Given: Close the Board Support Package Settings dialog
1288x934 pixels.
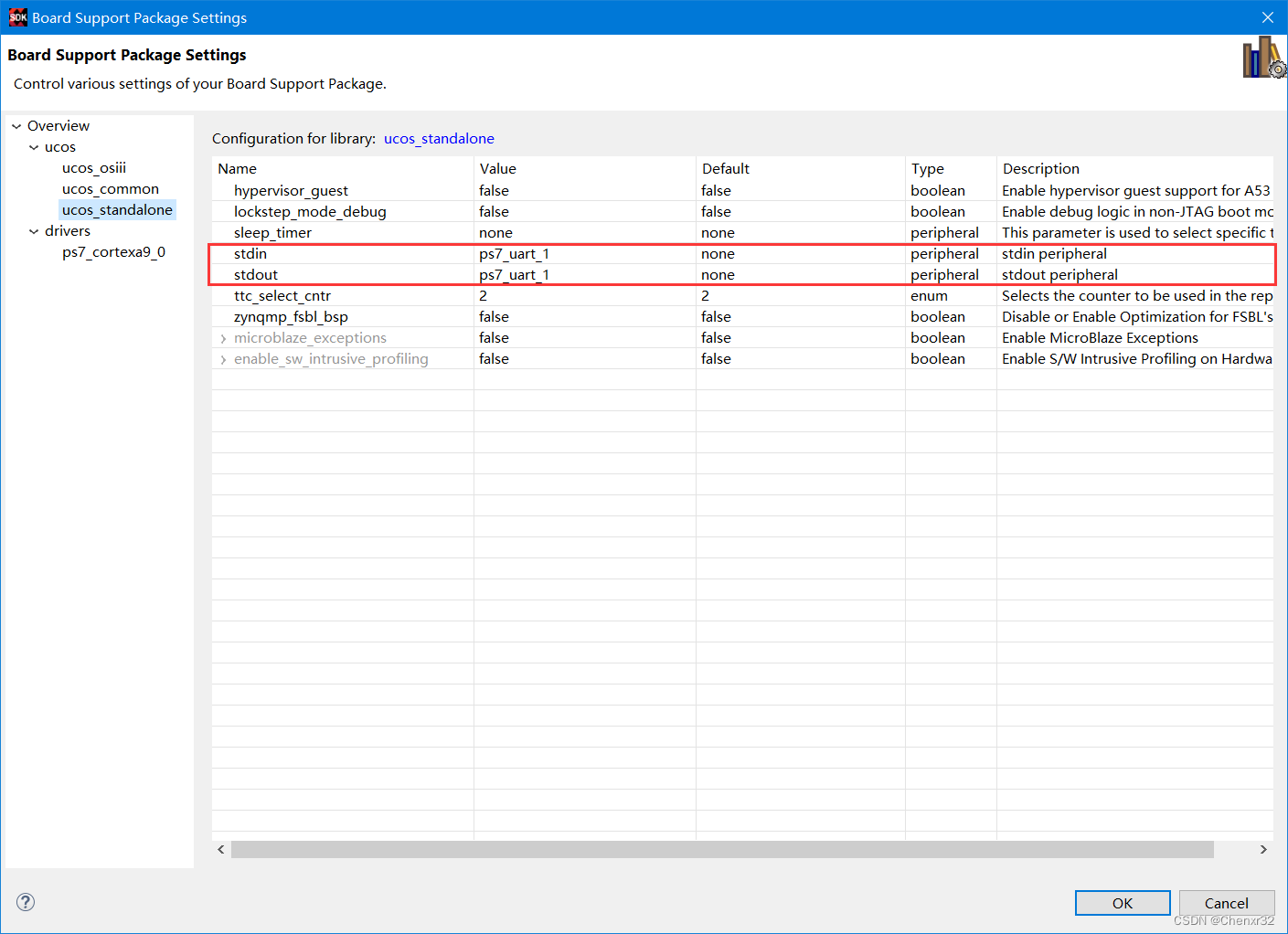Looking at the screenshot, I should tap(1267, 17).
